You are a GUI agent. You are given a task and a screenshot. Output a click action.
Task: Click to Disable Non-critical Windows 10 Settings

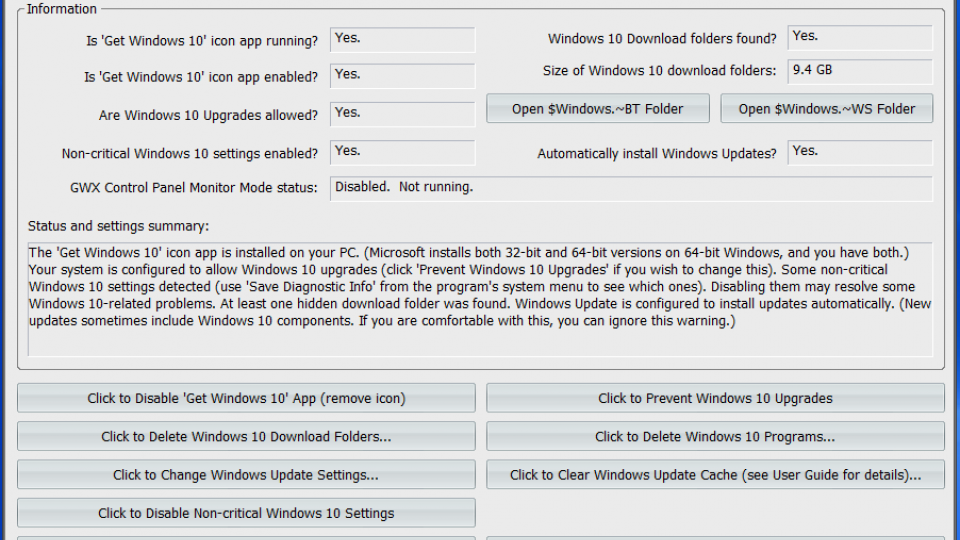click(x=246, y=513)
